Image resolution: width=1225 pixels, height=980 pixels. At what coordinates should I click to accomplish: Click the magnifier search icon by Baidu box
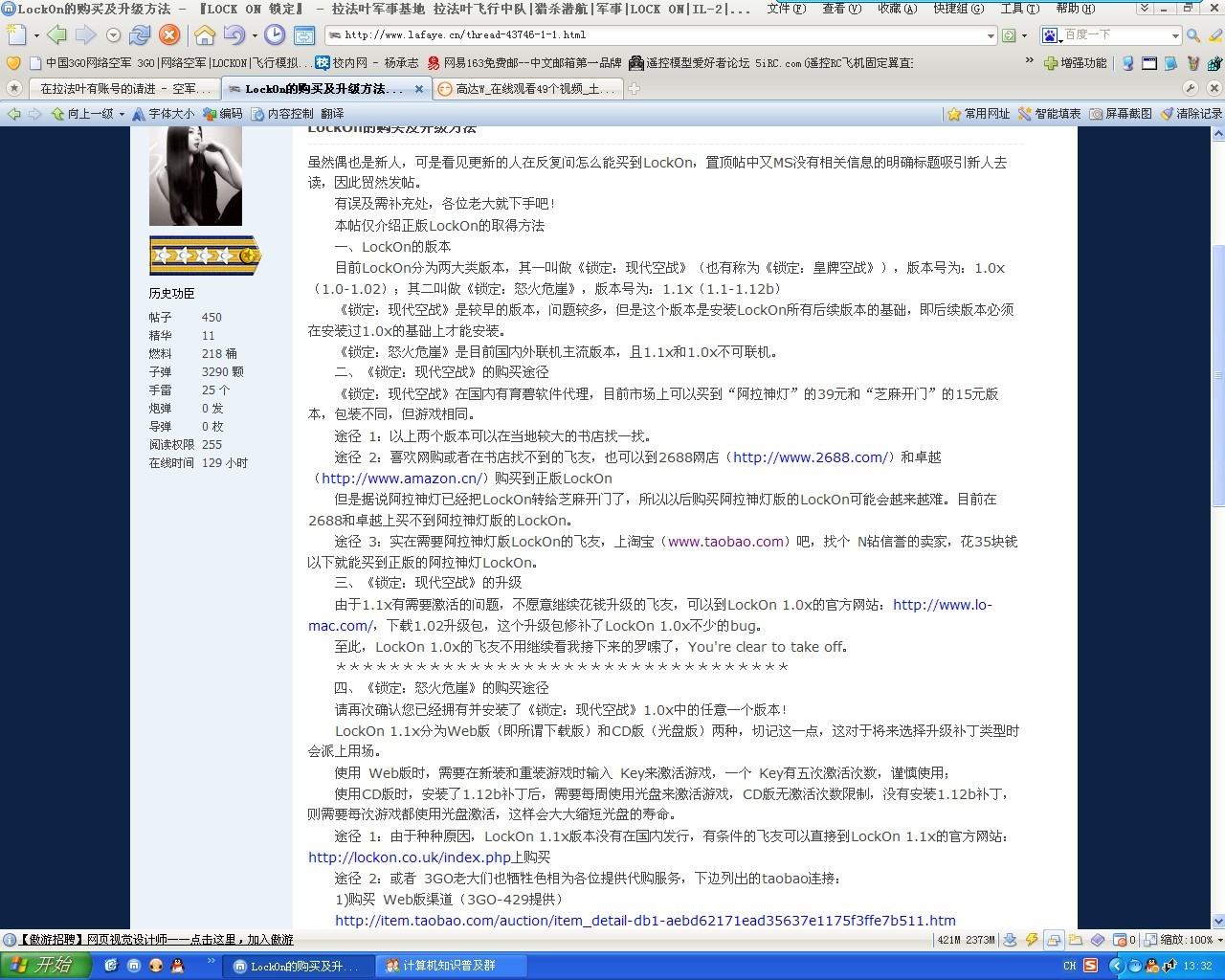[1193, 35]
